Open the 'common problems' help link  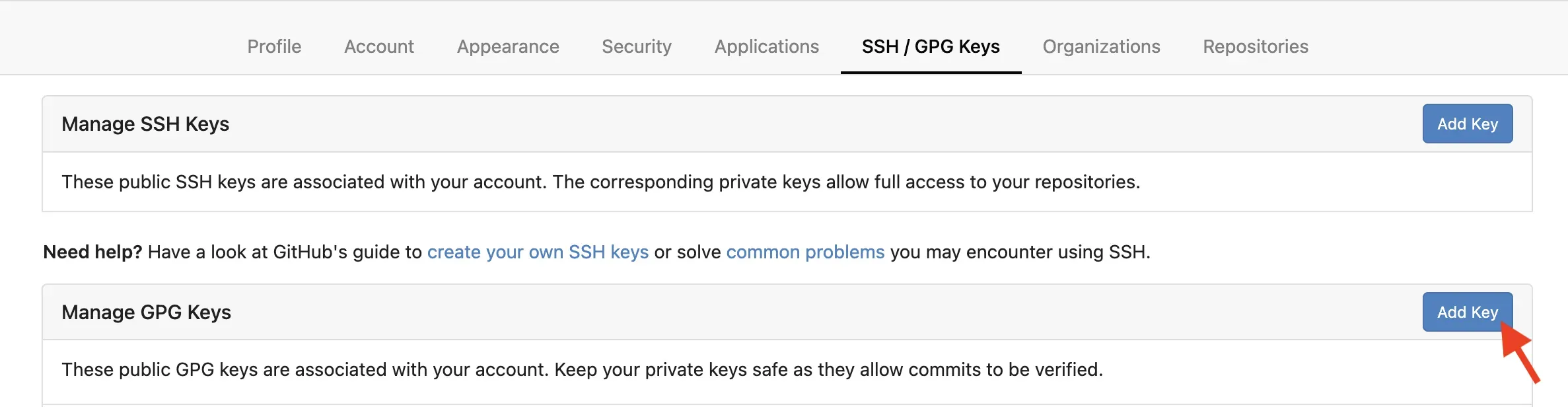(805, 252)
